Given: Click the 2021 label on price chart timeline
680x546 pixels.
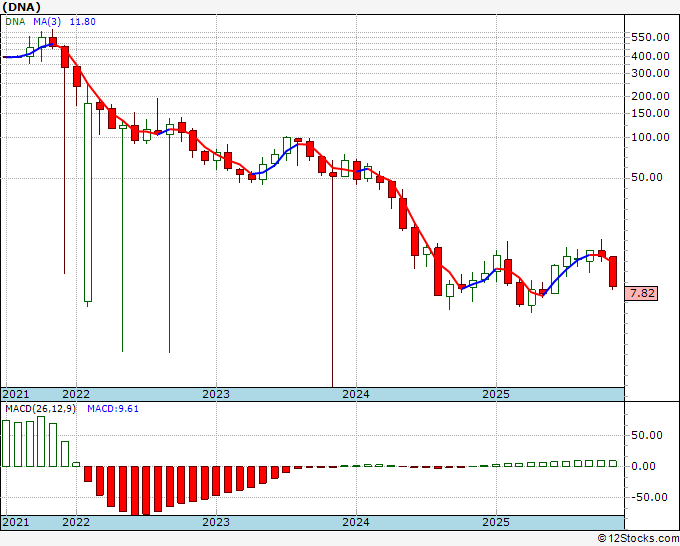Looking at the screenshot, I should 16,394.
